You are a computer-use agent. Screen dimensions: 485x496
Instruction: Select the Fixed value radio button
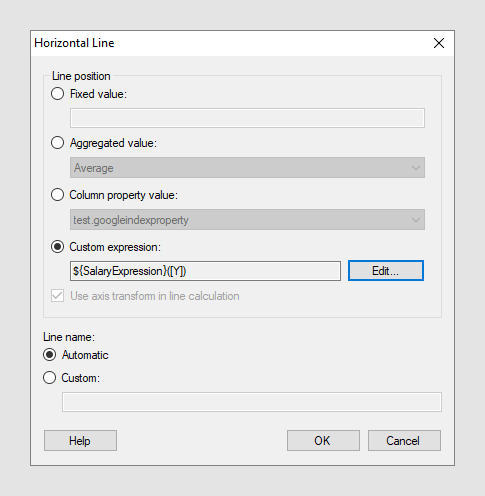pyautogui.click(x=57, y=94)
